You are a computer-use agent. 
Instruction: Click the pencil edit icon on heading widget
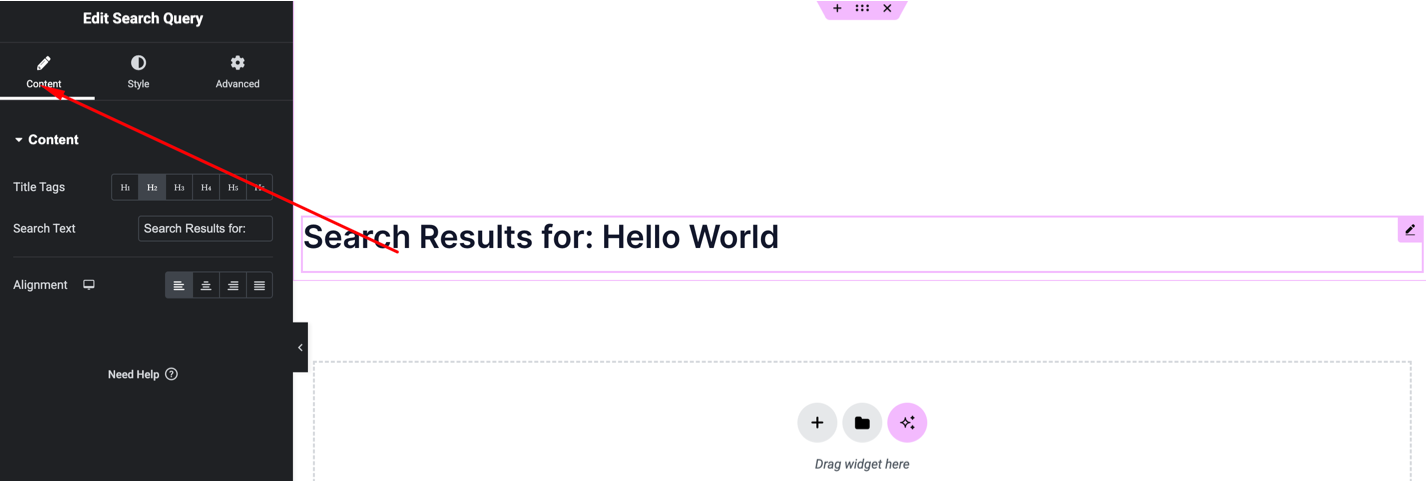tap(1410, 229)
